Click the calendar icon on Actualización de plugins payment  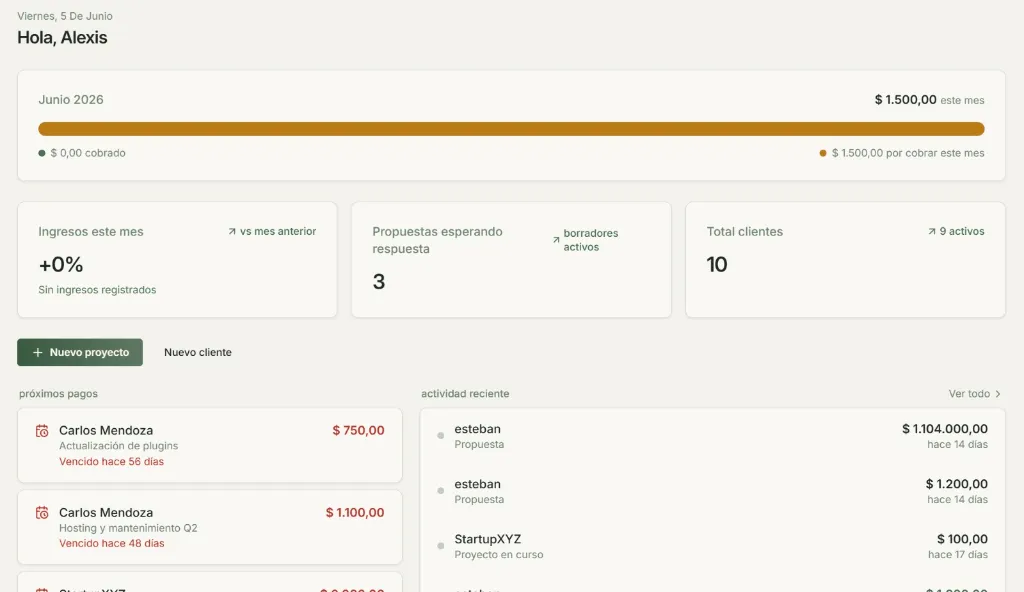click(x=42, y=431)
